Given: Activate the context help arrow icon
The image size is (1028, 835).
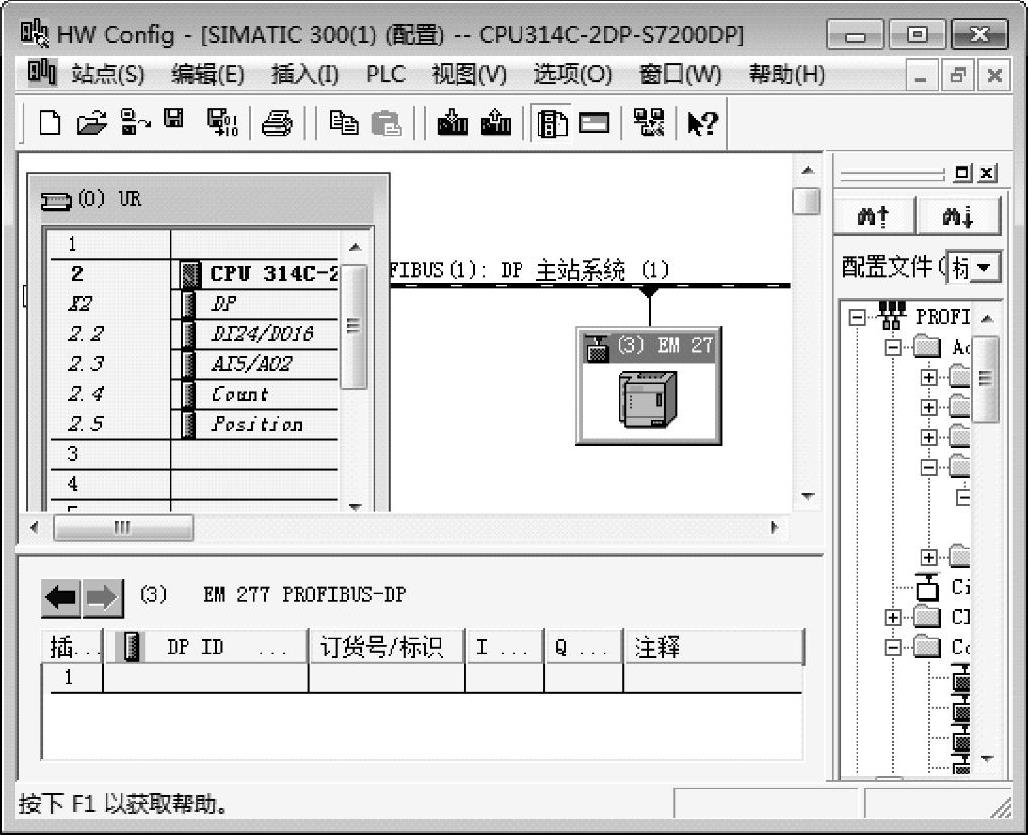Looking at the screenshot, I should coord(702,123).
